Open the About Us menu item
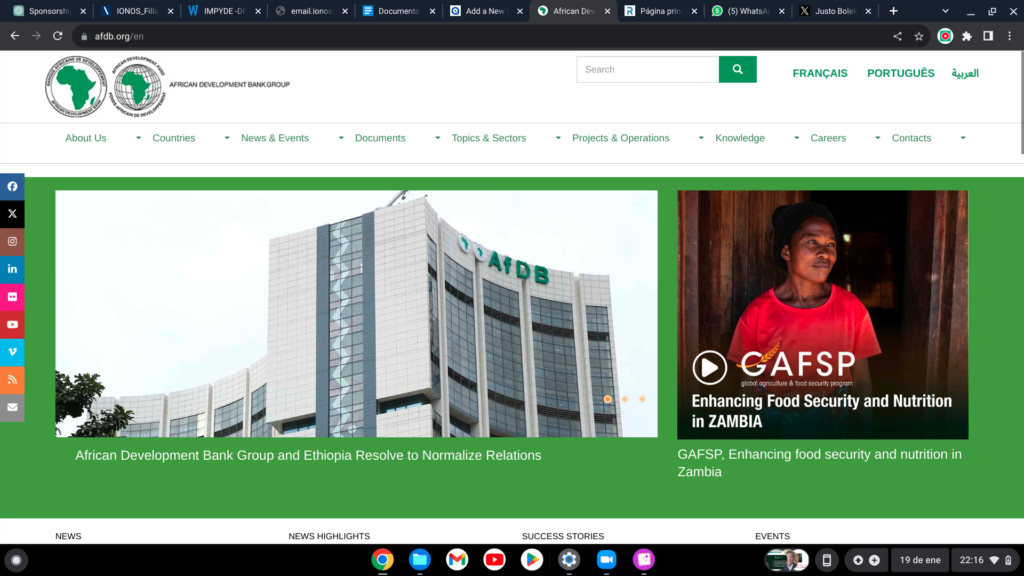 click(85, 137)
